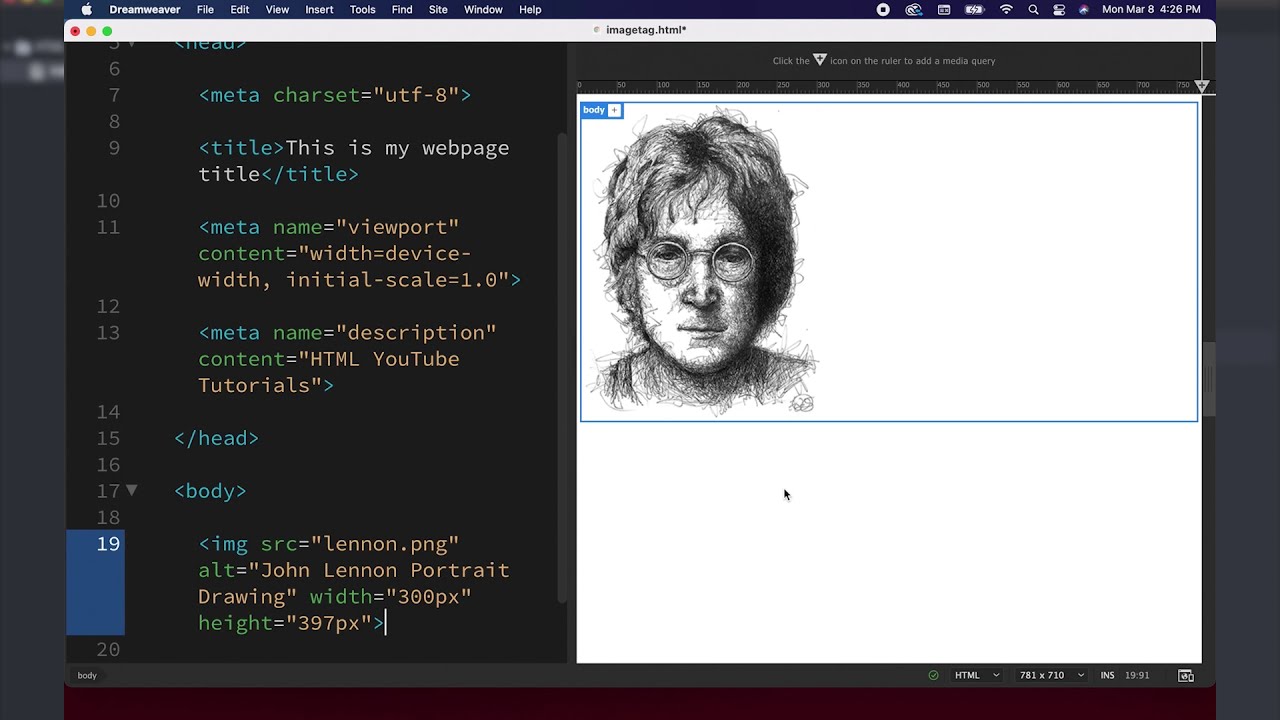Image resolution: width=1280 pixels, height=720 pixels.
Task: Open the Apple menu
Action: point(86,9)
